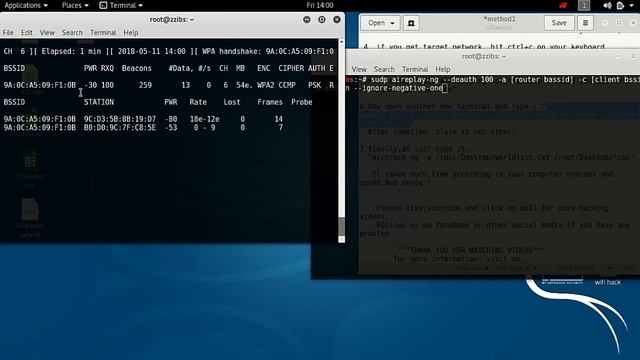Open Search menu in second terminal window
The width and height of the screenshot is (640, 360).
[x=384, y=69]
